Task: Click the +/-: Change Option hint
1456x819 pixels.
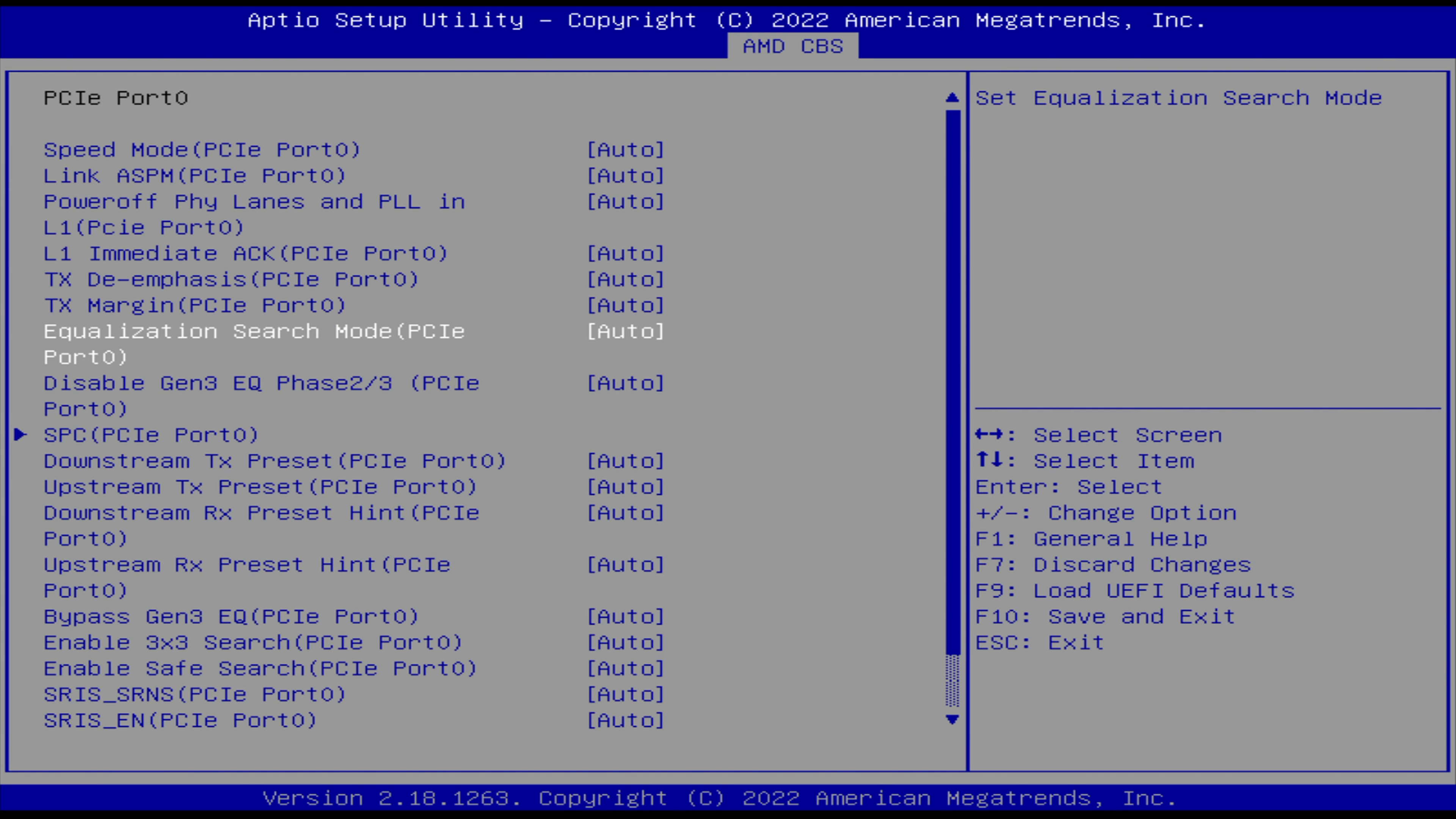Action: click(1106, 513)
